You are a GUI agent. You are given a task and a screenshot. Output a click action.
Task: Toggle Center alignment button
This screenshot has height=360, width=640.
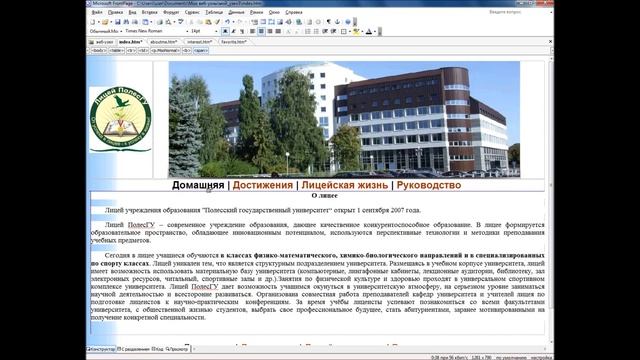click(x=261, y=31)
